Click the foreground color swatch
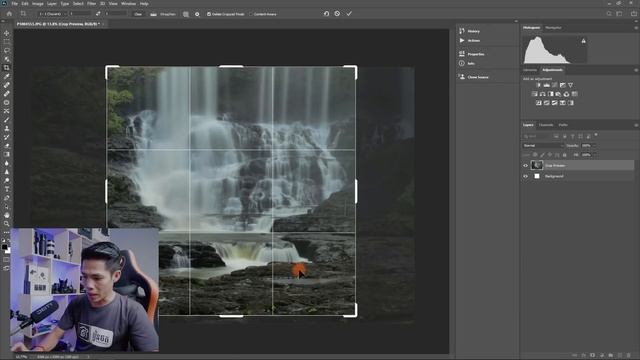This screenshot has width=640, height=360. [x=4, y=247]
